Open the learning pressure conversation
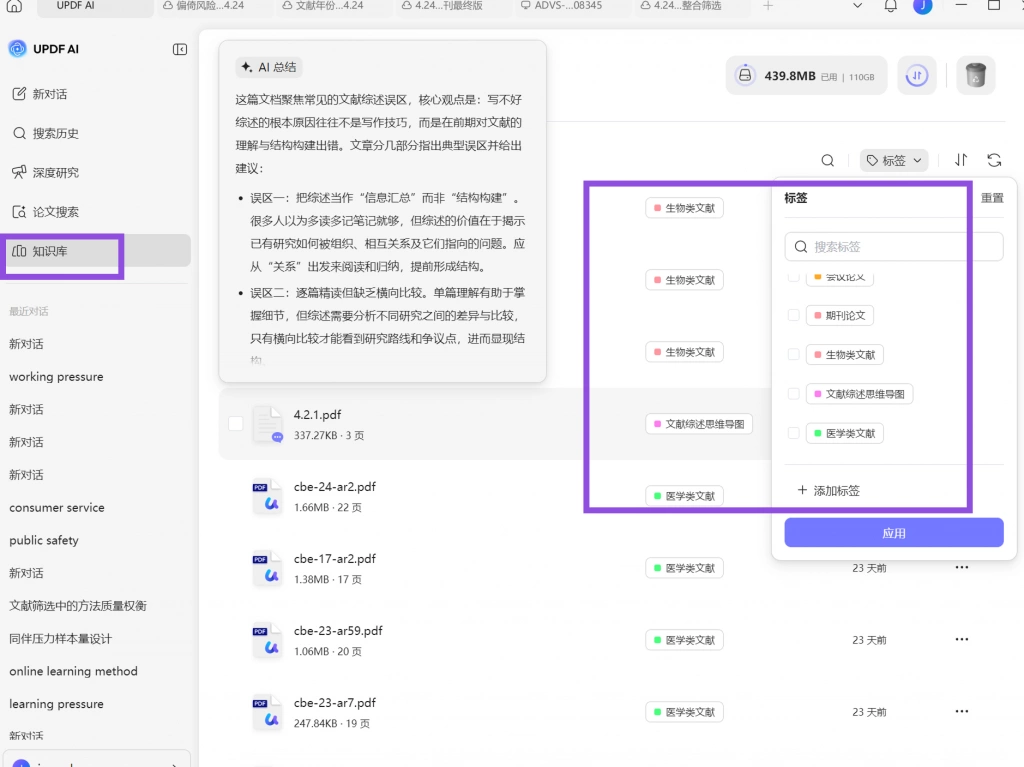 point(56,704)
